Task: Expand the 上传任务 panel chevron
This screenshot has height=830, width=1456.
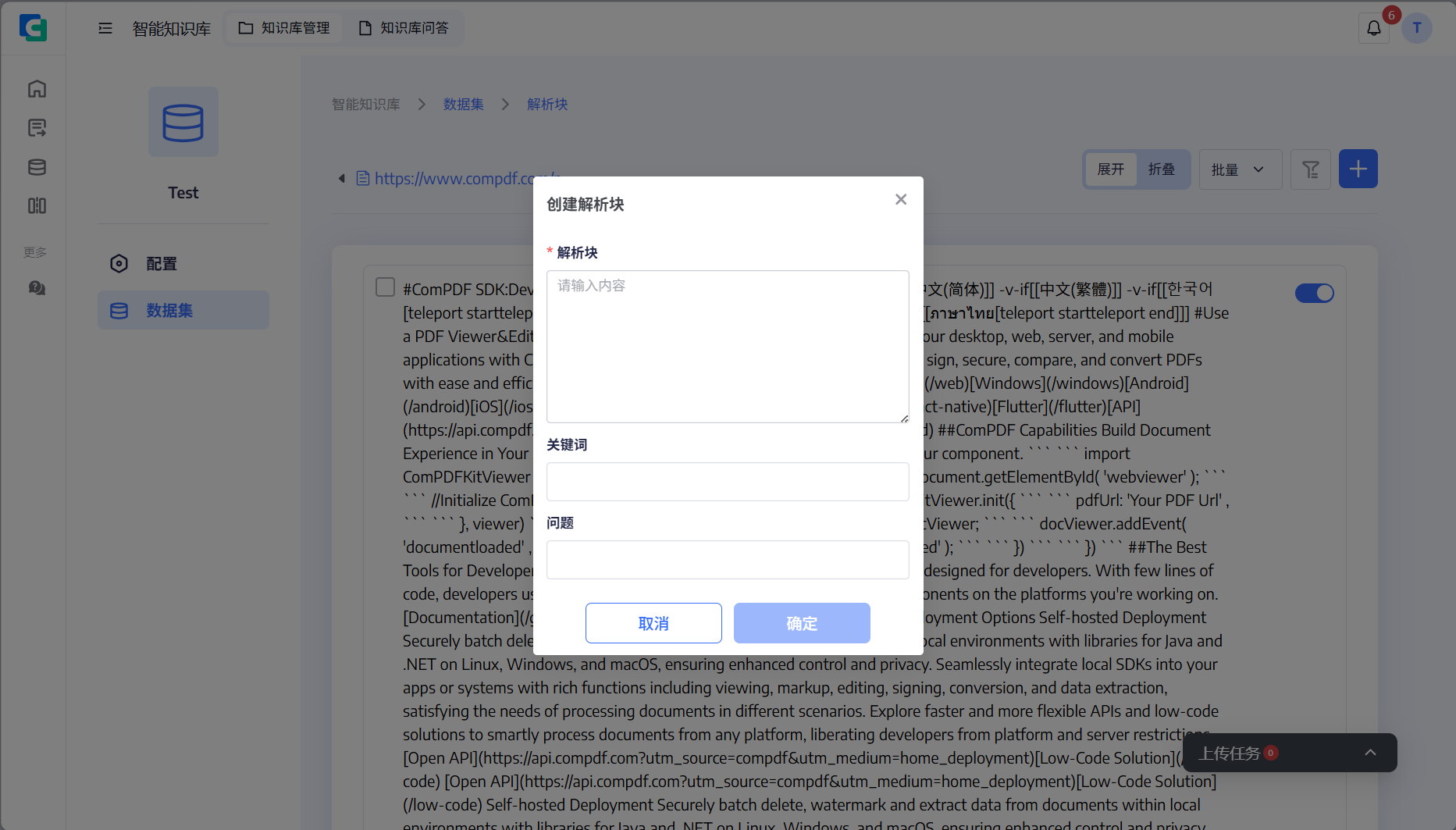Action: click(x=1370, y=753)
